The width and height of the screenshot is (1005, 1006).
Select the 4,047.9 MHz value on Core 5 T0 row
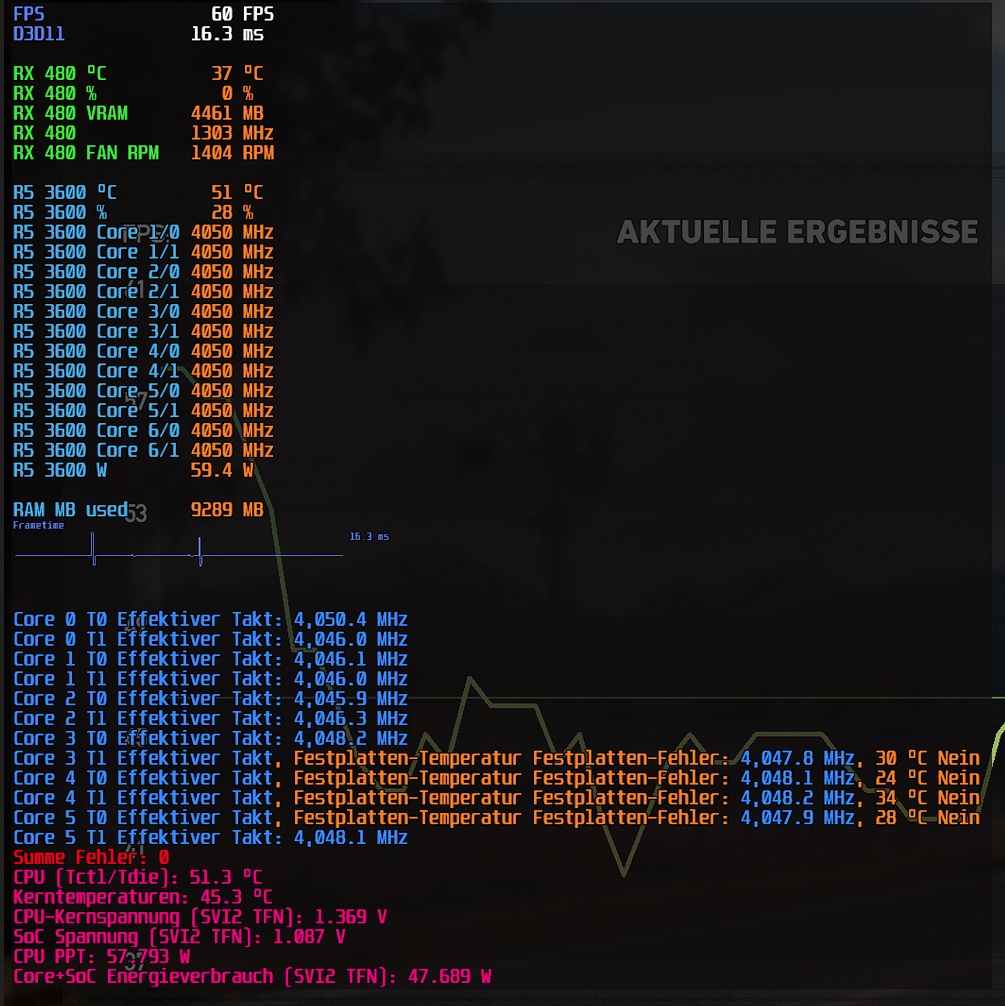(798, 819)
